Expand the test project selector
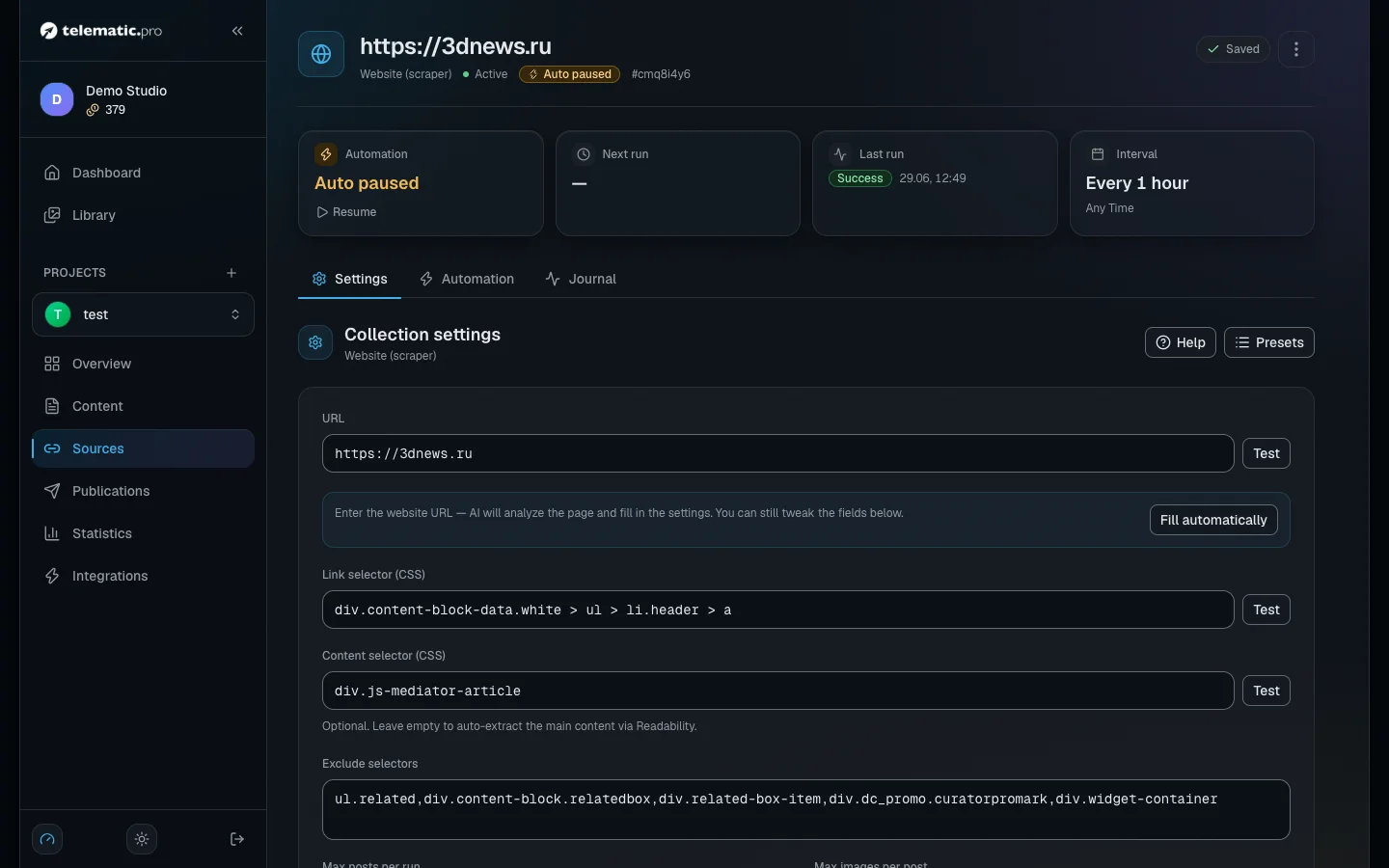 tap(143, 314)
